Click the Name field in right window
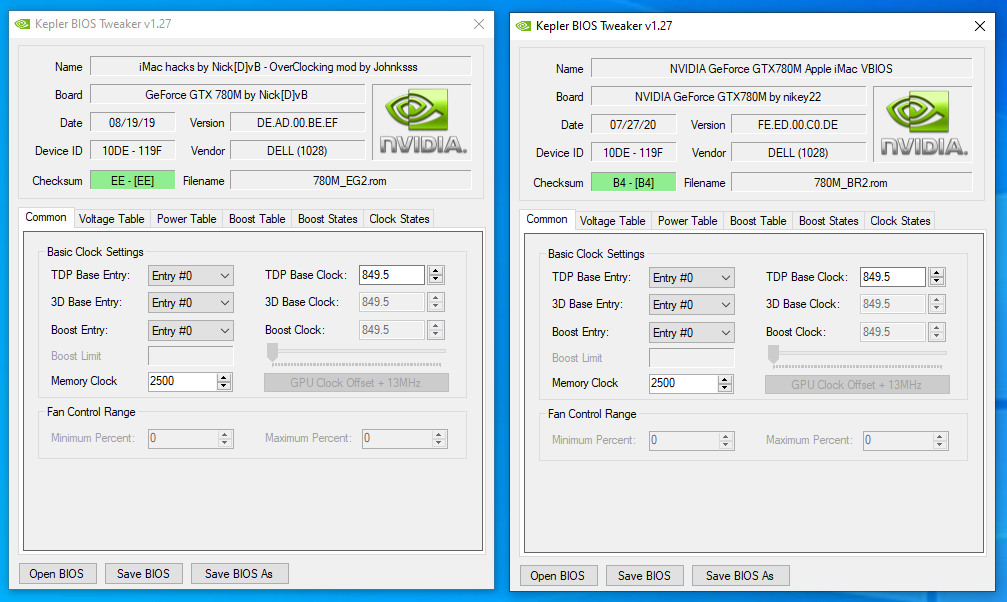This screenshot has width=1007, height=602. tap(782, 69)
